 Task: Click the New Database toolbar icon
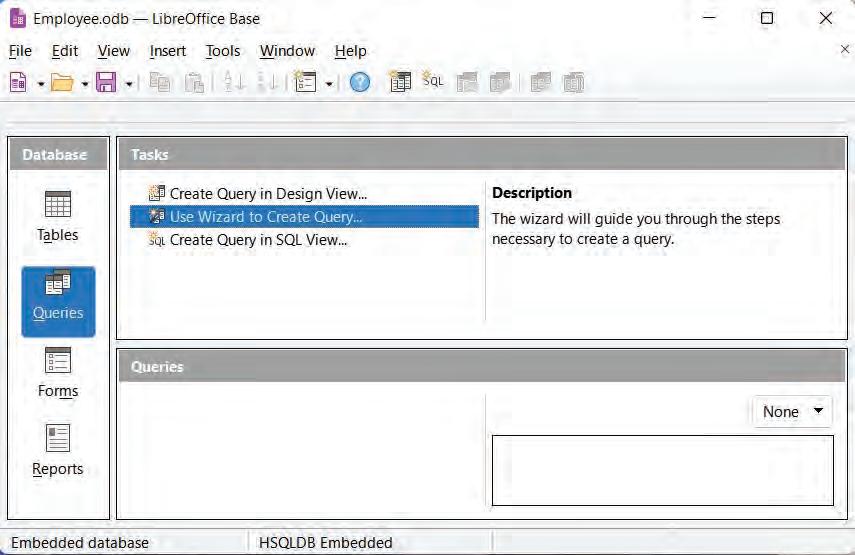(x=19, y=83)
